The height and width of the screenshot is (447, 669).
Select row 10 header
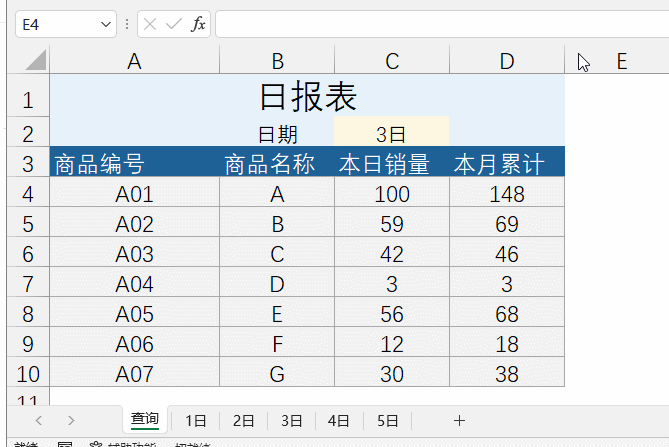28,372
